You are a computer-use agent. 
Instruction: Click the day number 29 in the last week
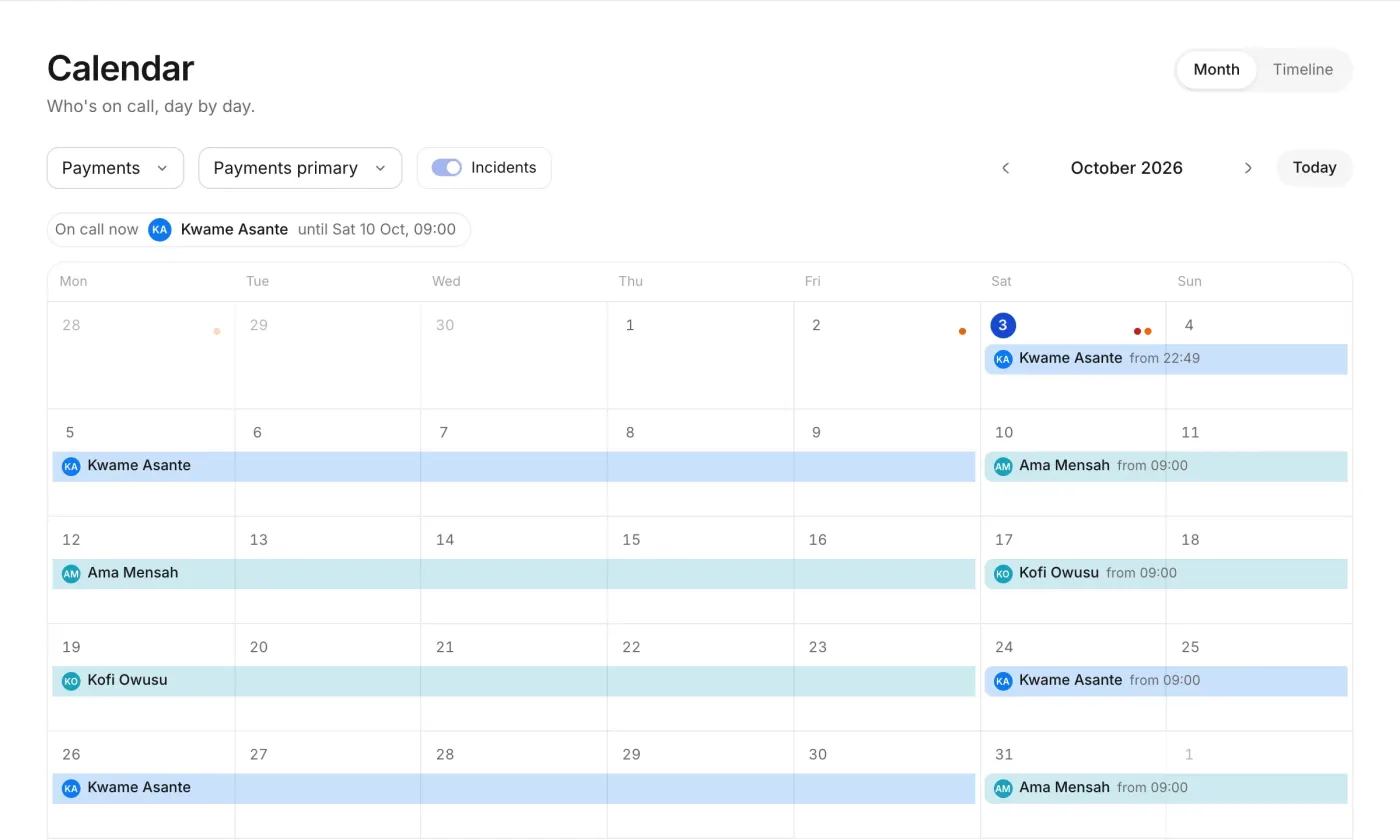[x=631, y=754]
